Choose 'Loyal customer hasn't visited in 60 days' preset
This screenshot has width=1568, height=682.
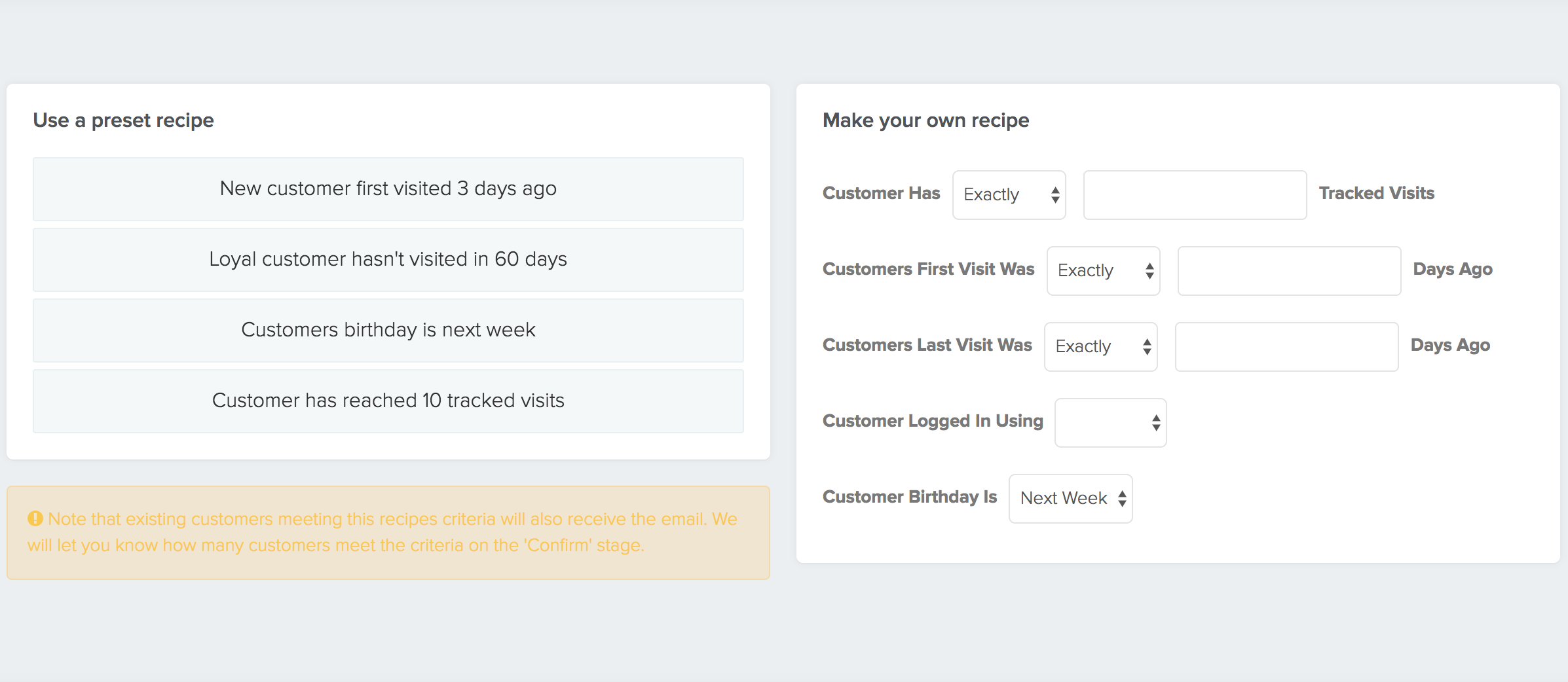(x=388, y=259)
